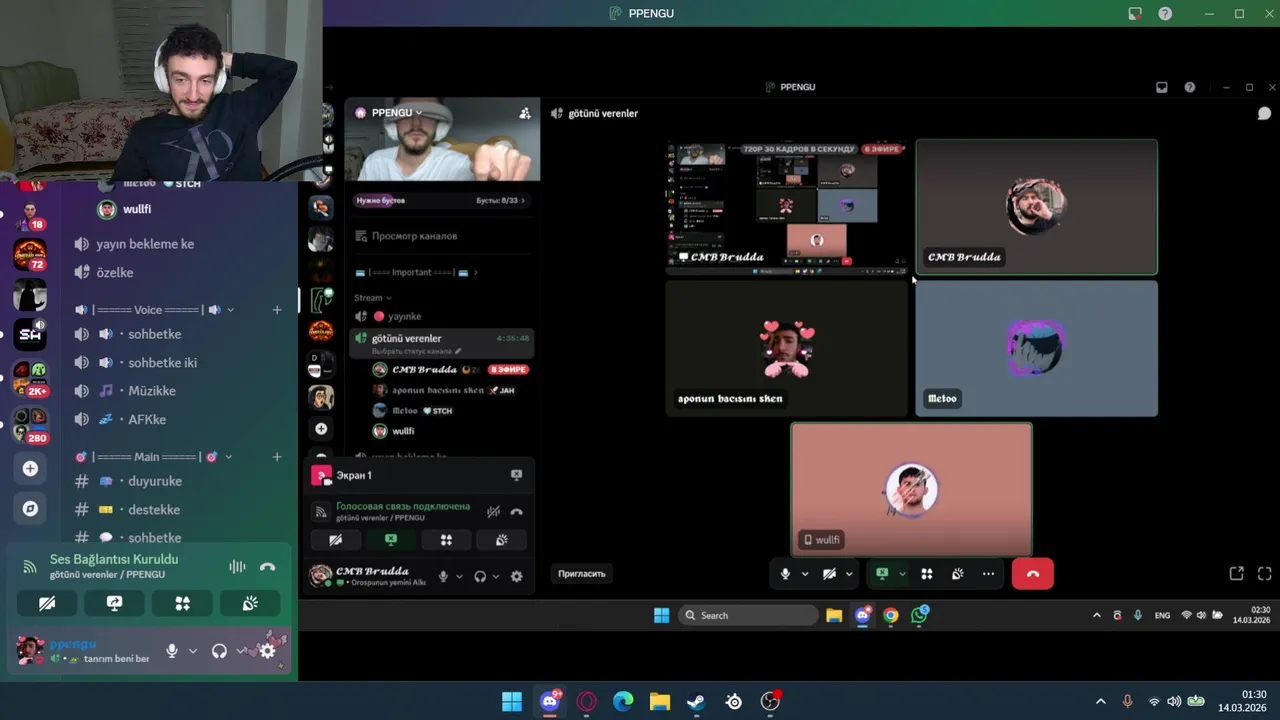The height and width of the screenshot is (720, 1280).
Task: Open camera options arrow in call controls
Action: 849,574
